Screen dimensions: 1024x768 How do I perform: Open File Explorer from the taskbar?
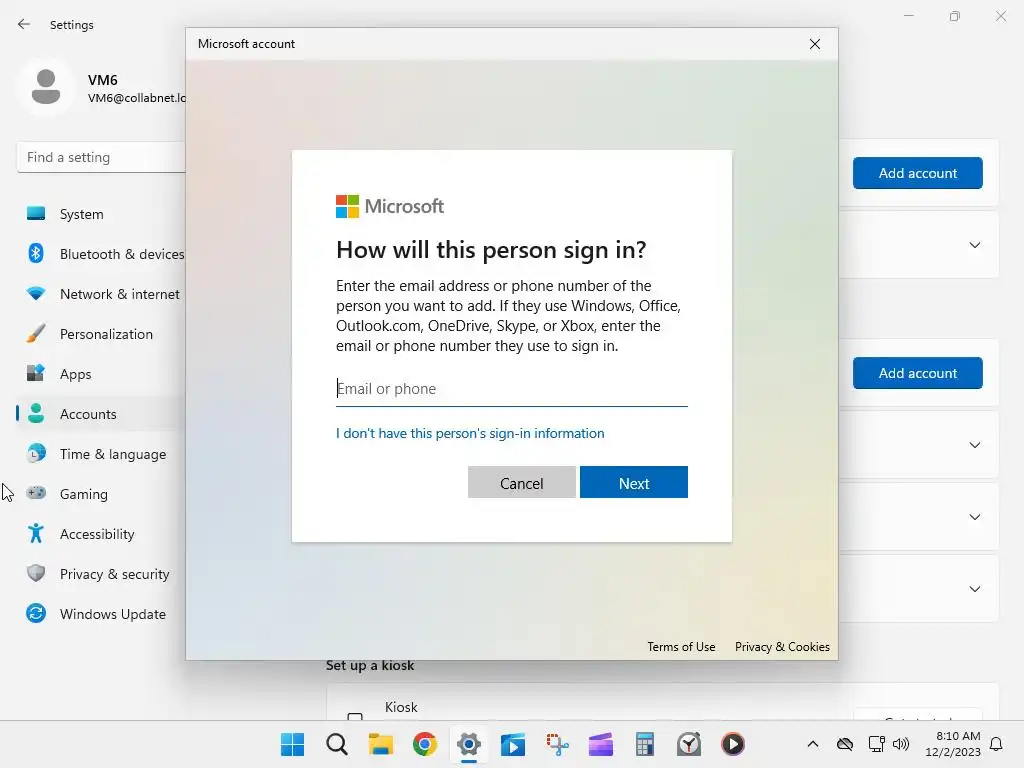pos(381,744)
